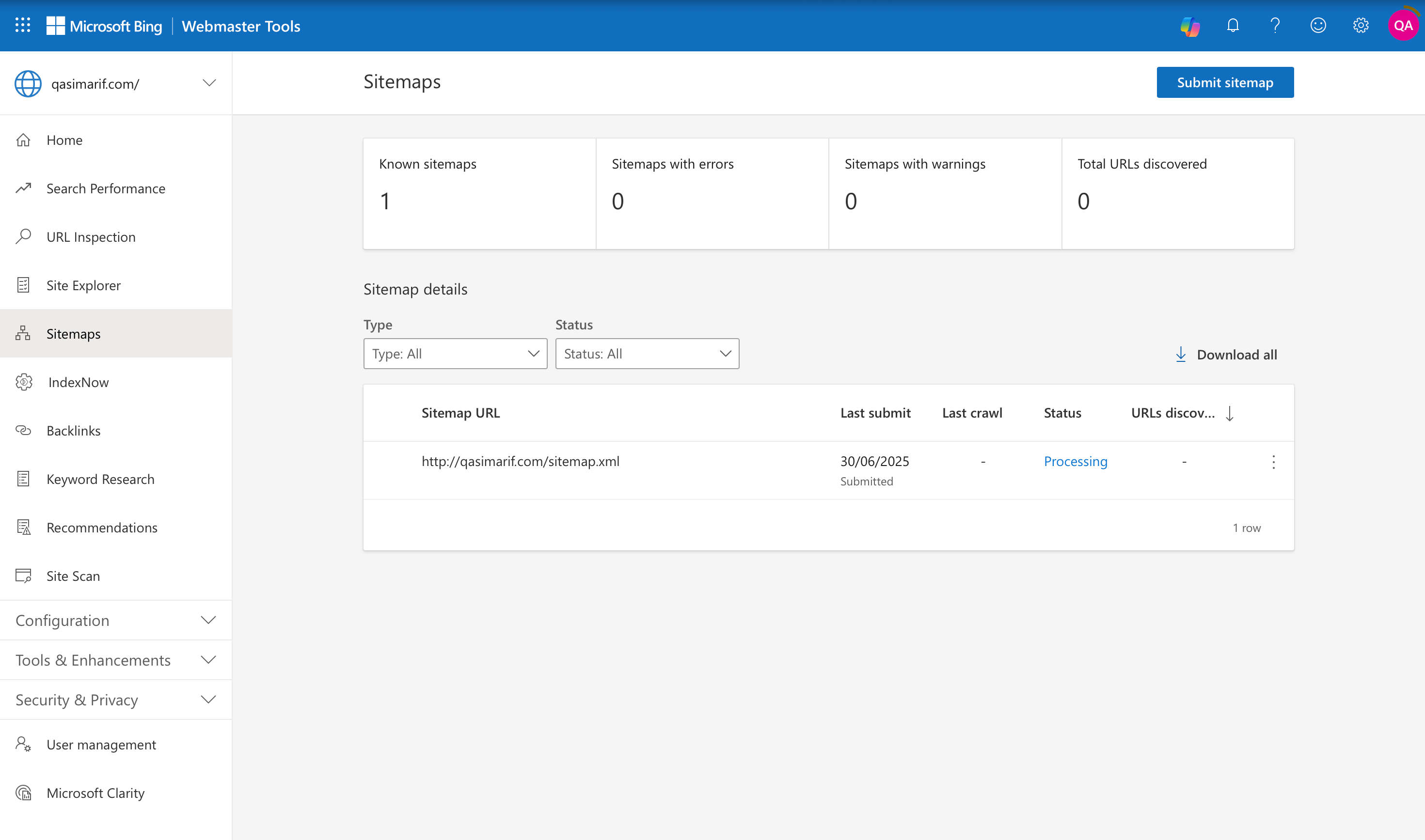Screen dimensions: 1425x840
Task: Open the notifications bell
Action: pos(1233,26)
